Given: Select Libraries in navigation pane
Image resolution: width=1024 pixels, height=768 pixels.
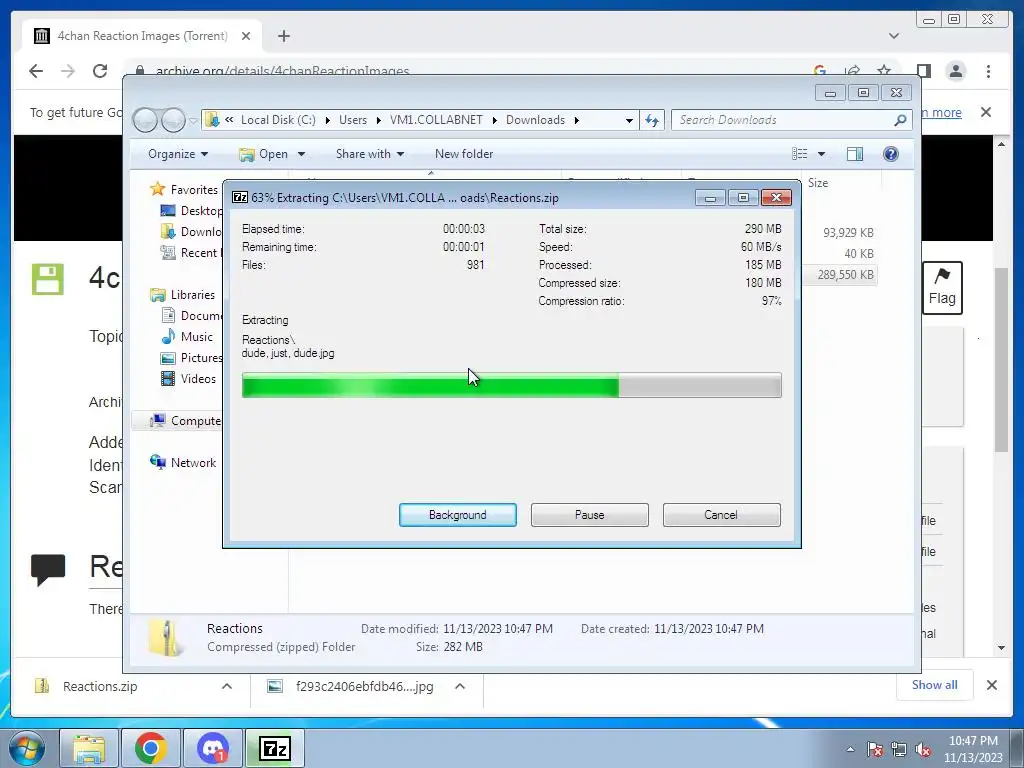Looking at the screenshot, I should click(193, 295).
